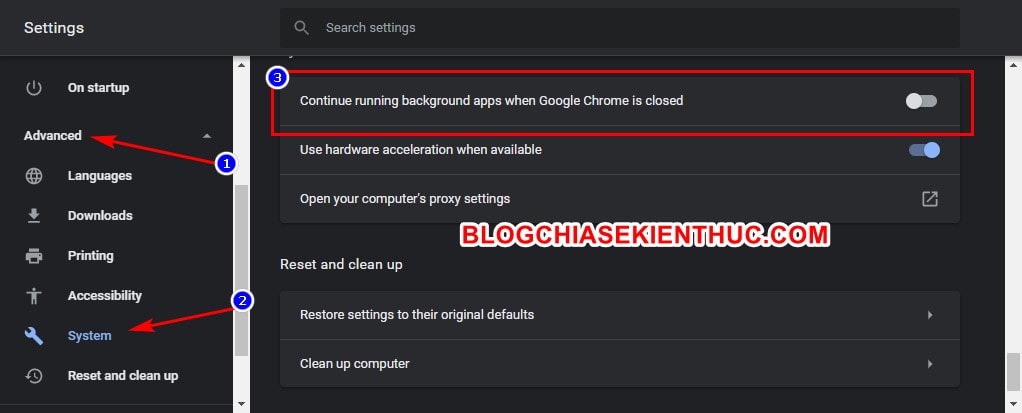Click Open your computer's proxy settings
The height and width of the screenshot is (413, 1022).
[x=619, y=199]
